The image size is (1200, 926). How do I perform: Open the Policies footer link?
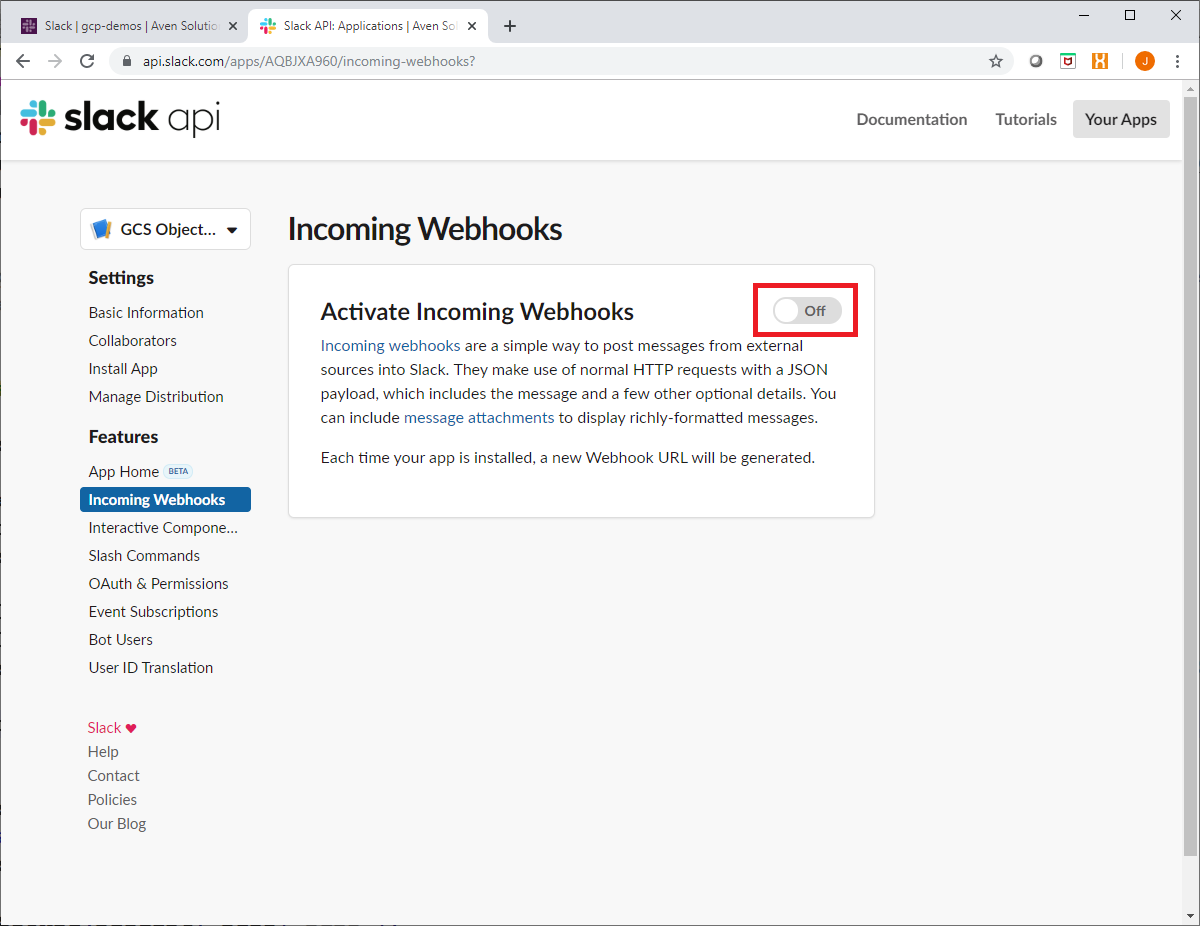[112, 800]
